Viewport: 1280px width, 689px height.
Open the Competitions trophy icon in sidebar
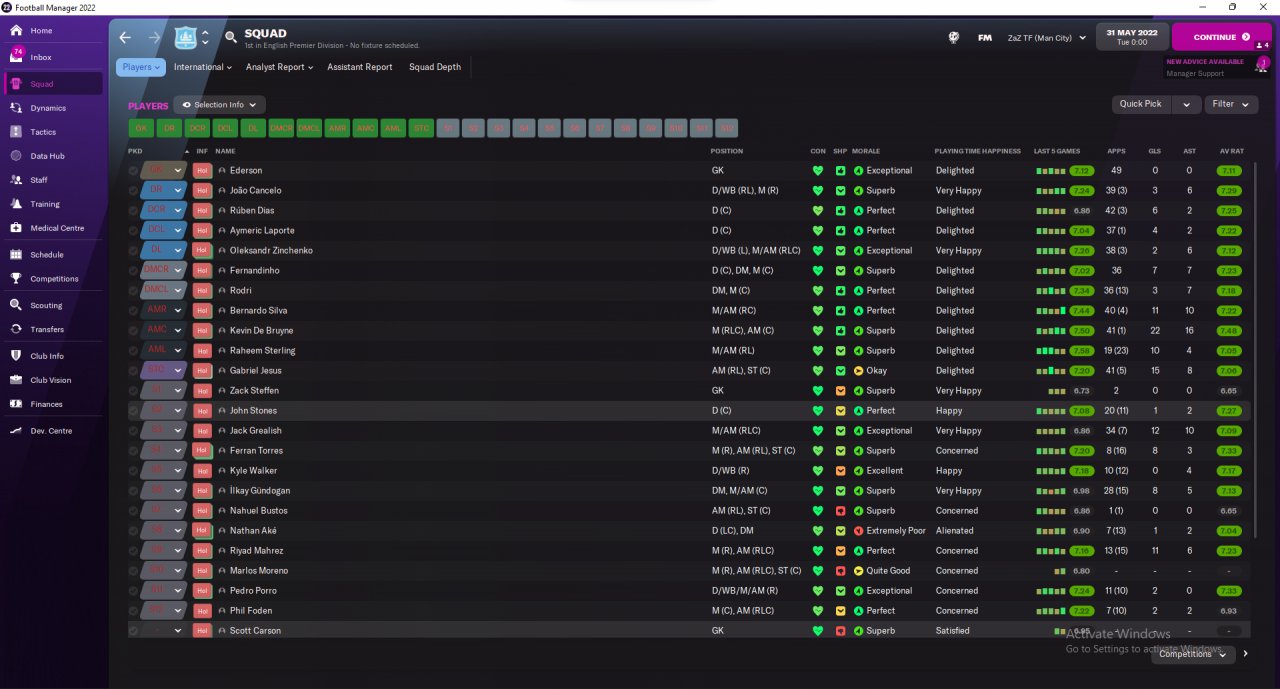[x=16, y=279]
